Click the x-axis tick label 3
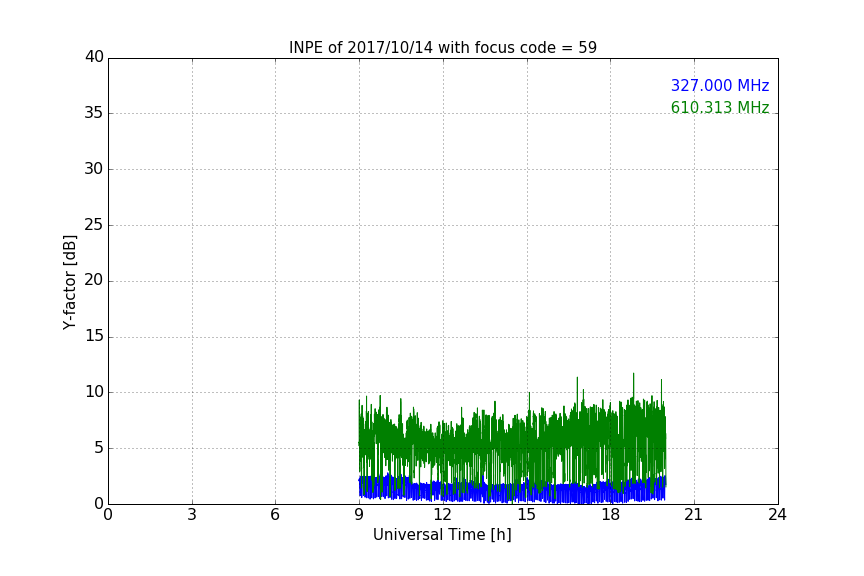The image size is (864, 576). 192,515
